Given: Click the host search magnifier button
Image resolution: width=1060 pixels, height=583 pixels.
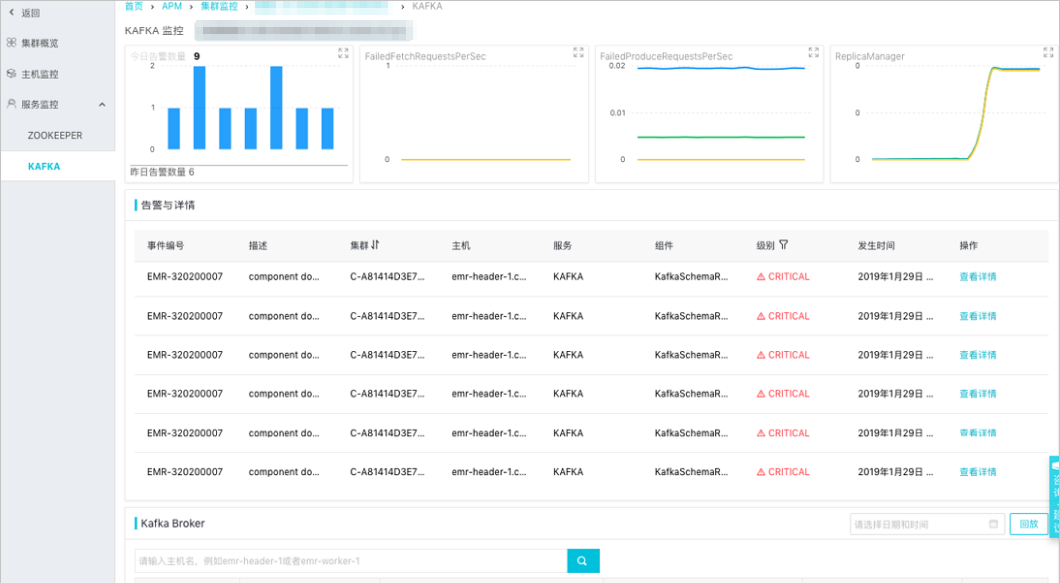Looking at the screenshot, I should click(582, 561).
